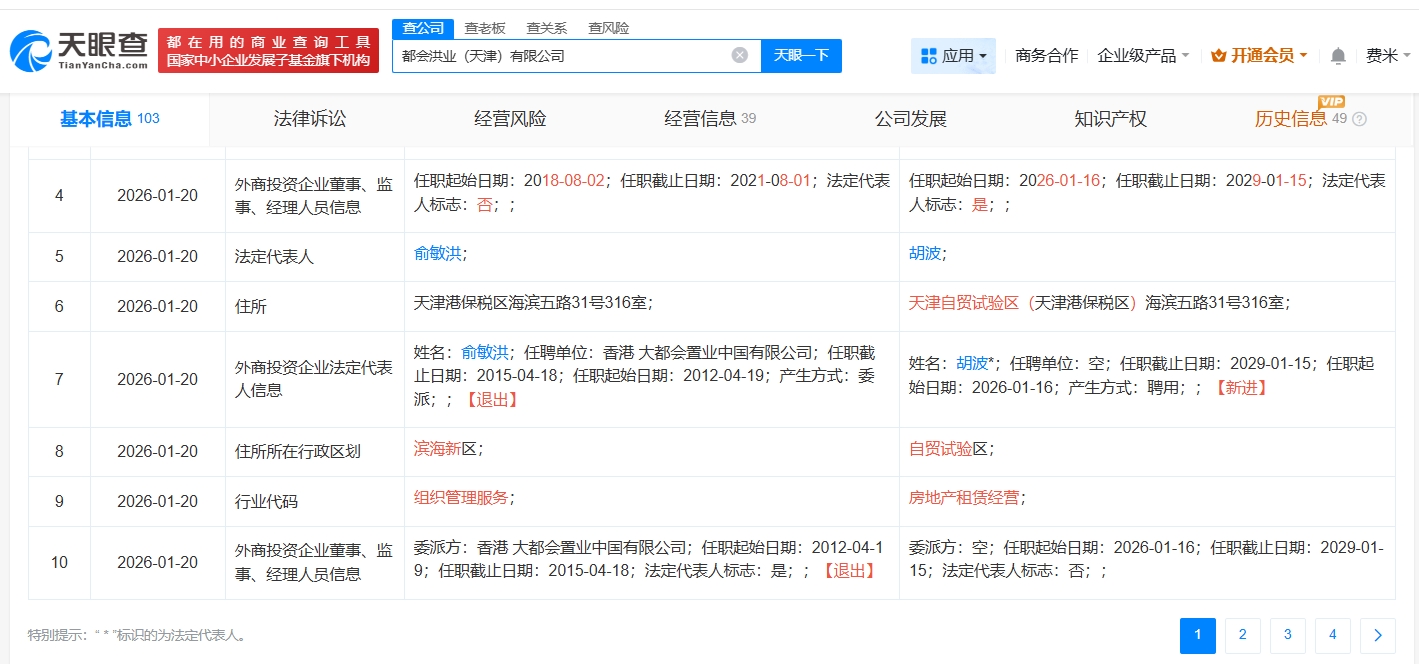Switch to the 查关系 search tab
The image size is (1419, 664).
coord(546,28)
